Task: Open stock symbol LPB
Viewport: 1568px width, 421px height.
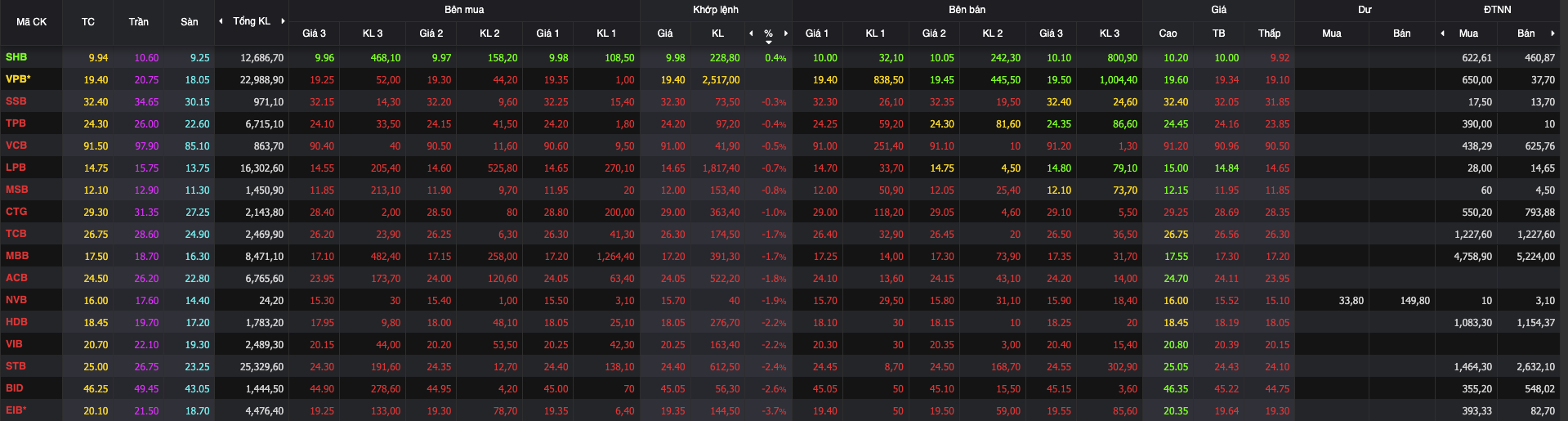Action: 16,168
